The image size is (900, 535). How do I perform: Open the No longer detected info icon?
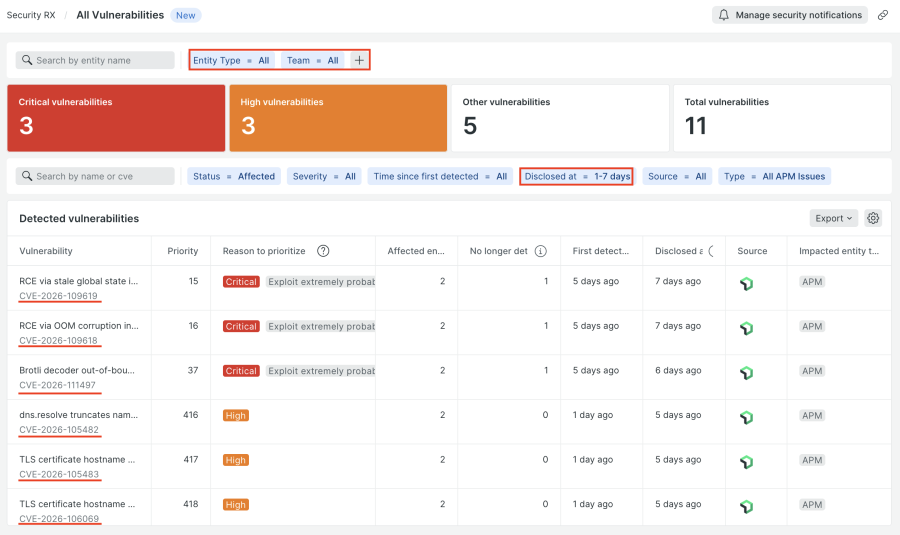[x=541, y=251]
